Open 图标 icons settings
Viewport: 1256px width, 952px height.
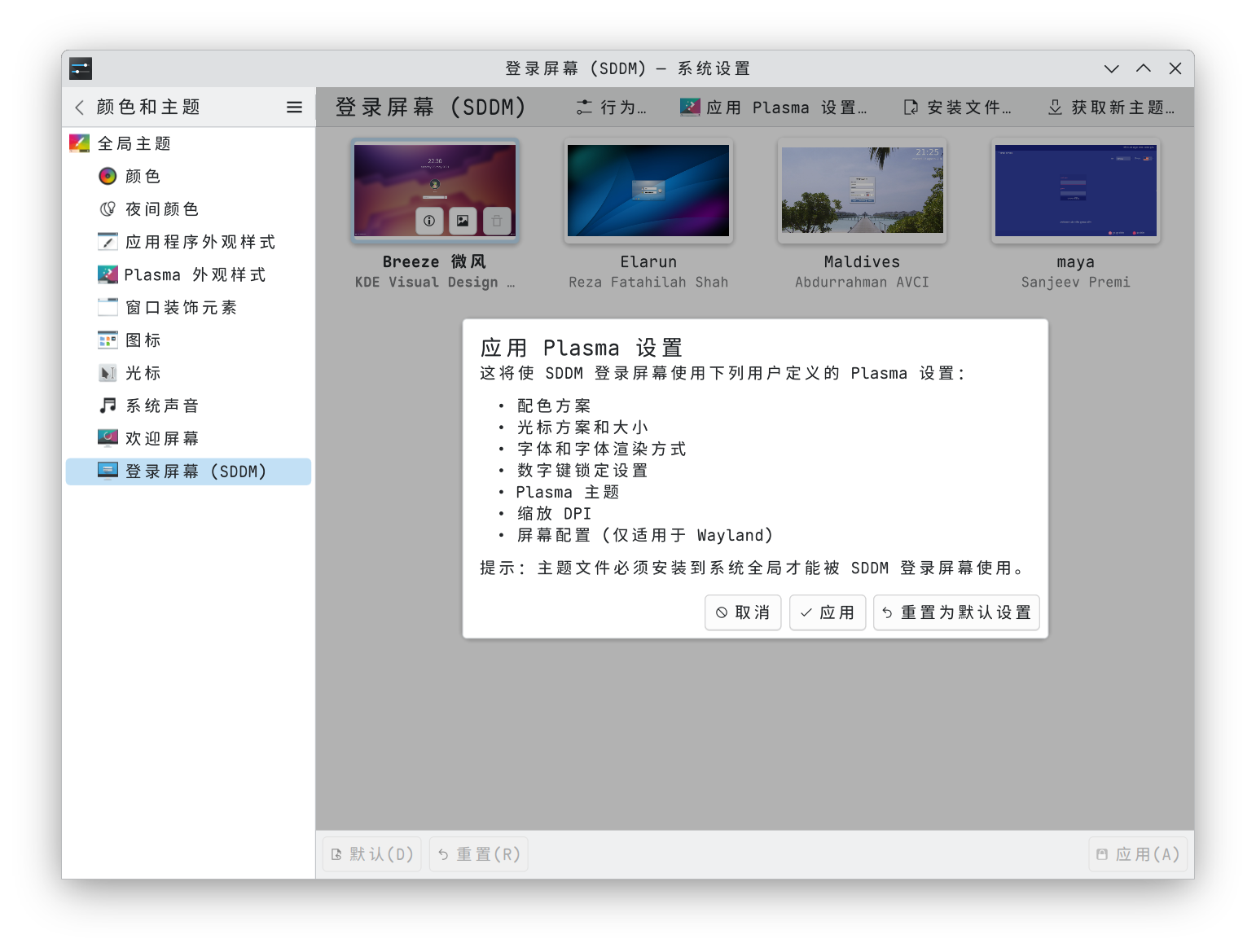click(x=143, y=340)
